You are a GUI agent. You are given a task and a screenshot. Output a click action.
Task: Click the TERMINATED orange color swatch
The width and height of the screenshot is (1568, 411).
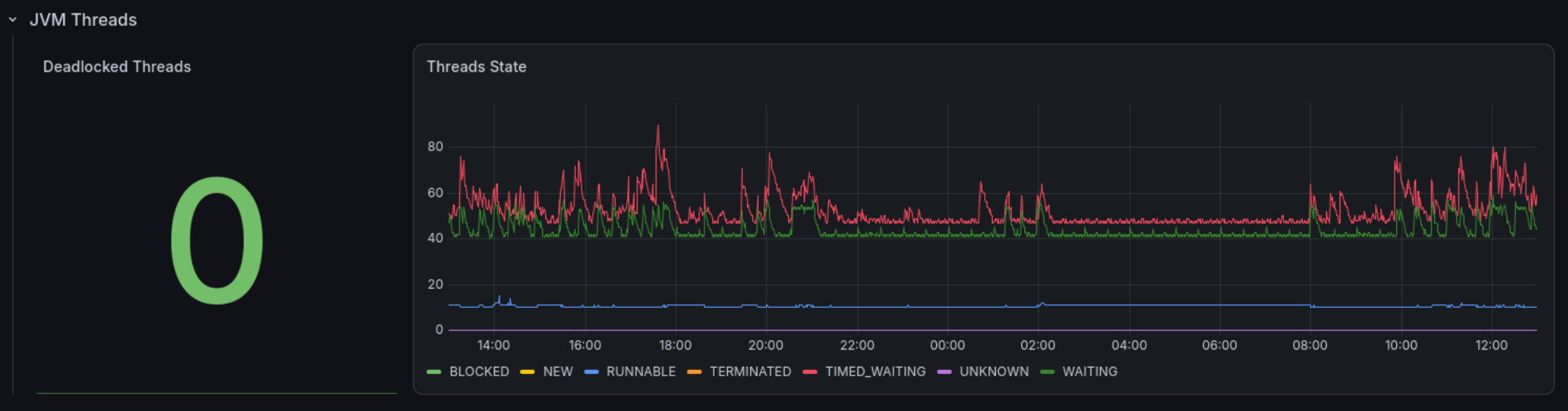tap(694, 372)
